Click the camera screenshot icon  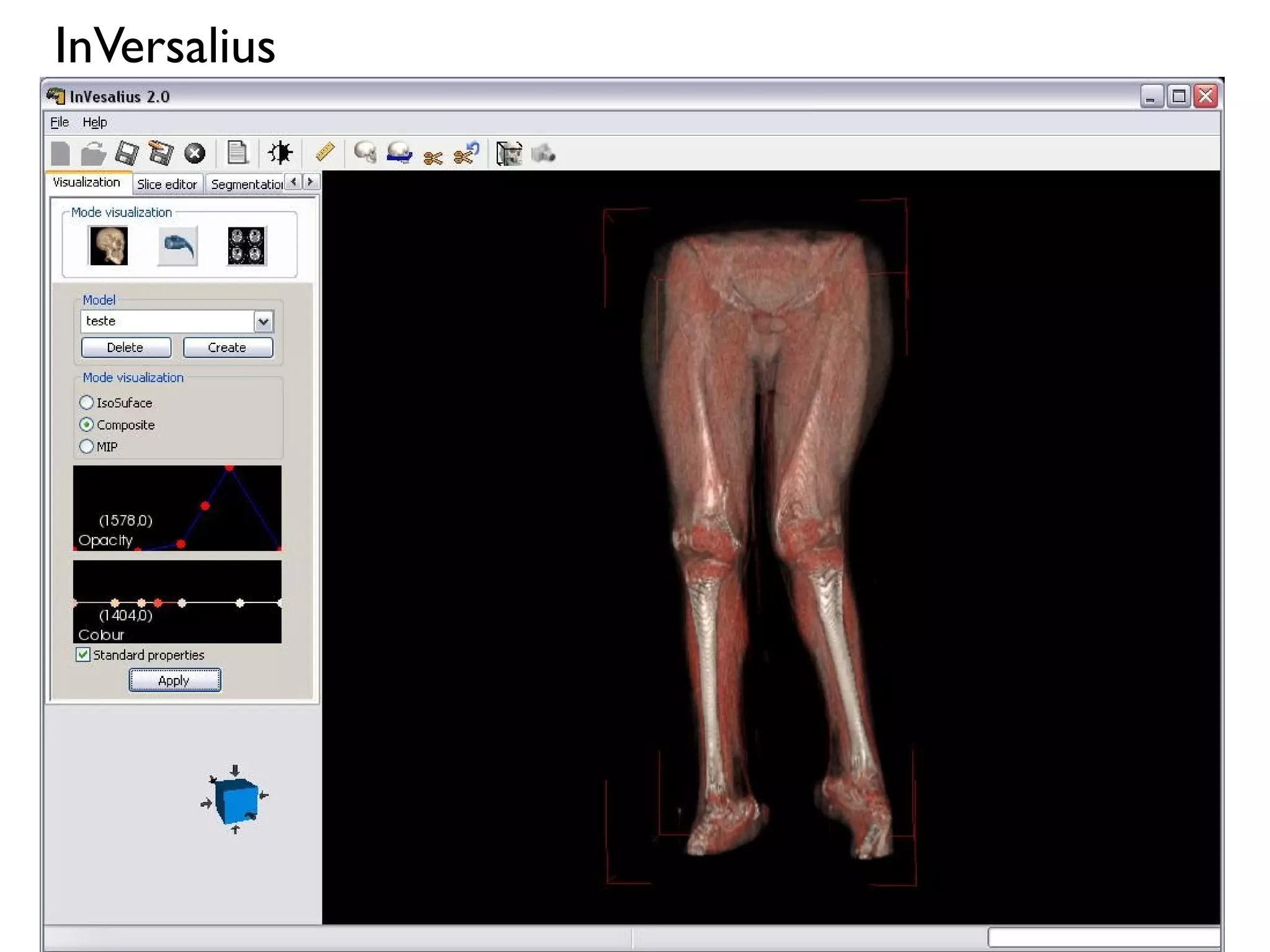[543, 153]
